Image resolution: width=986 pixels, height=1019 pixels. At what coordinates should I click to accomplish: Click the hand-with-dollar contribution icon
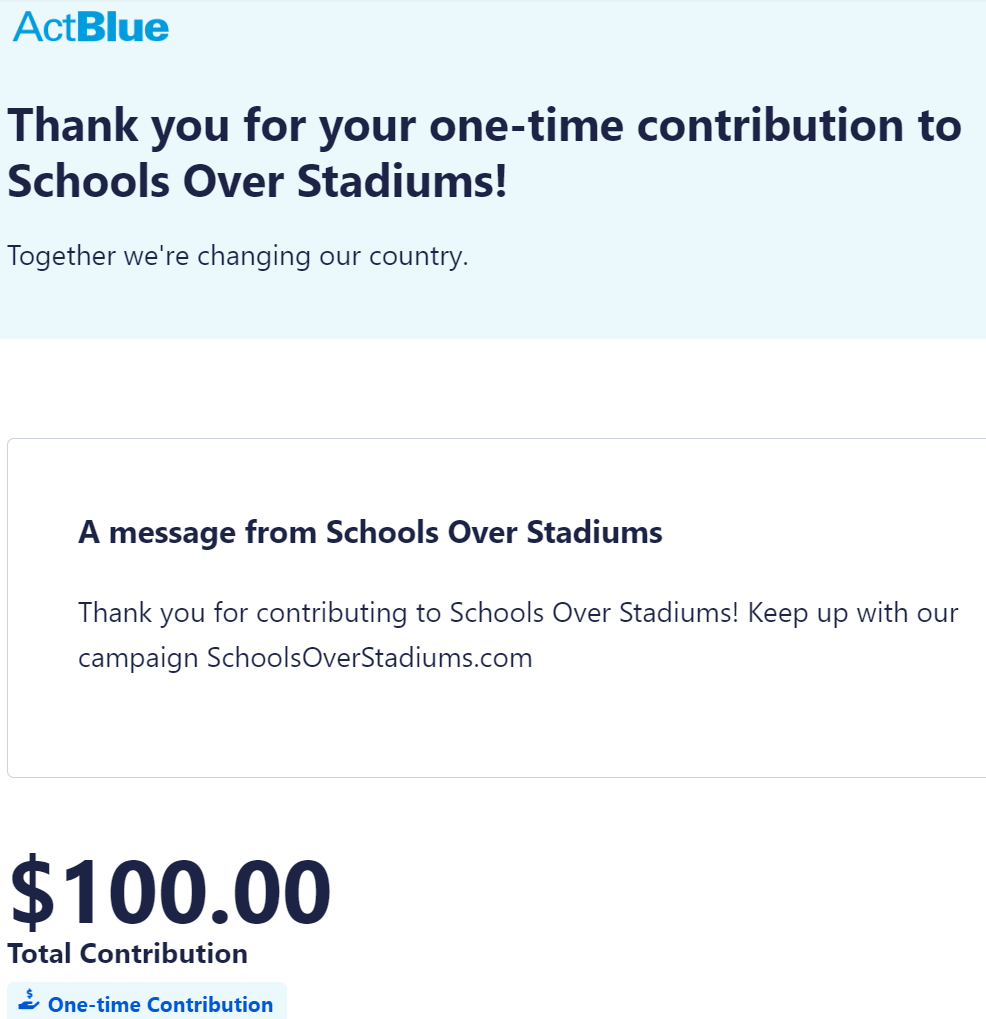point(29,1000)
